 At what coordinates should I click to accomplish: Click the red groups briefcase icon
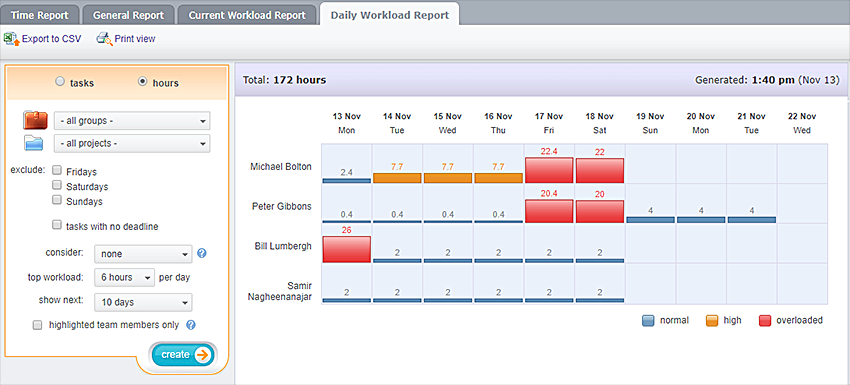tap(36, 120)
